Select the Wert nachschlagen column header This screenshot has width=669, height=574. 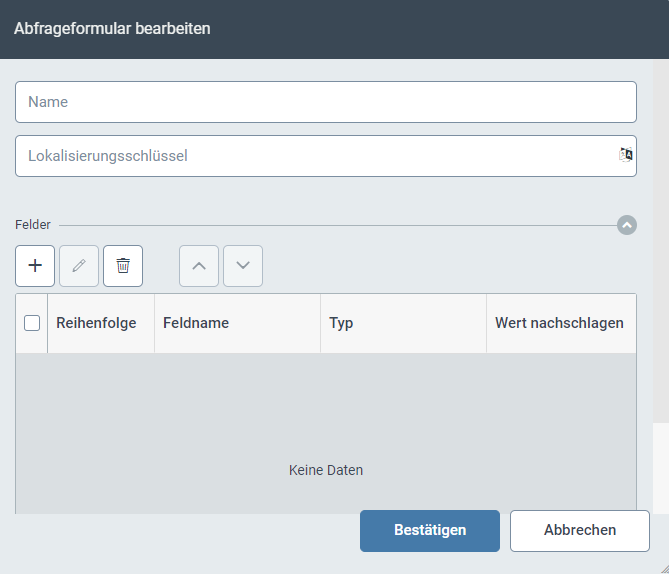pyautogui.click(x=559, y=323)
